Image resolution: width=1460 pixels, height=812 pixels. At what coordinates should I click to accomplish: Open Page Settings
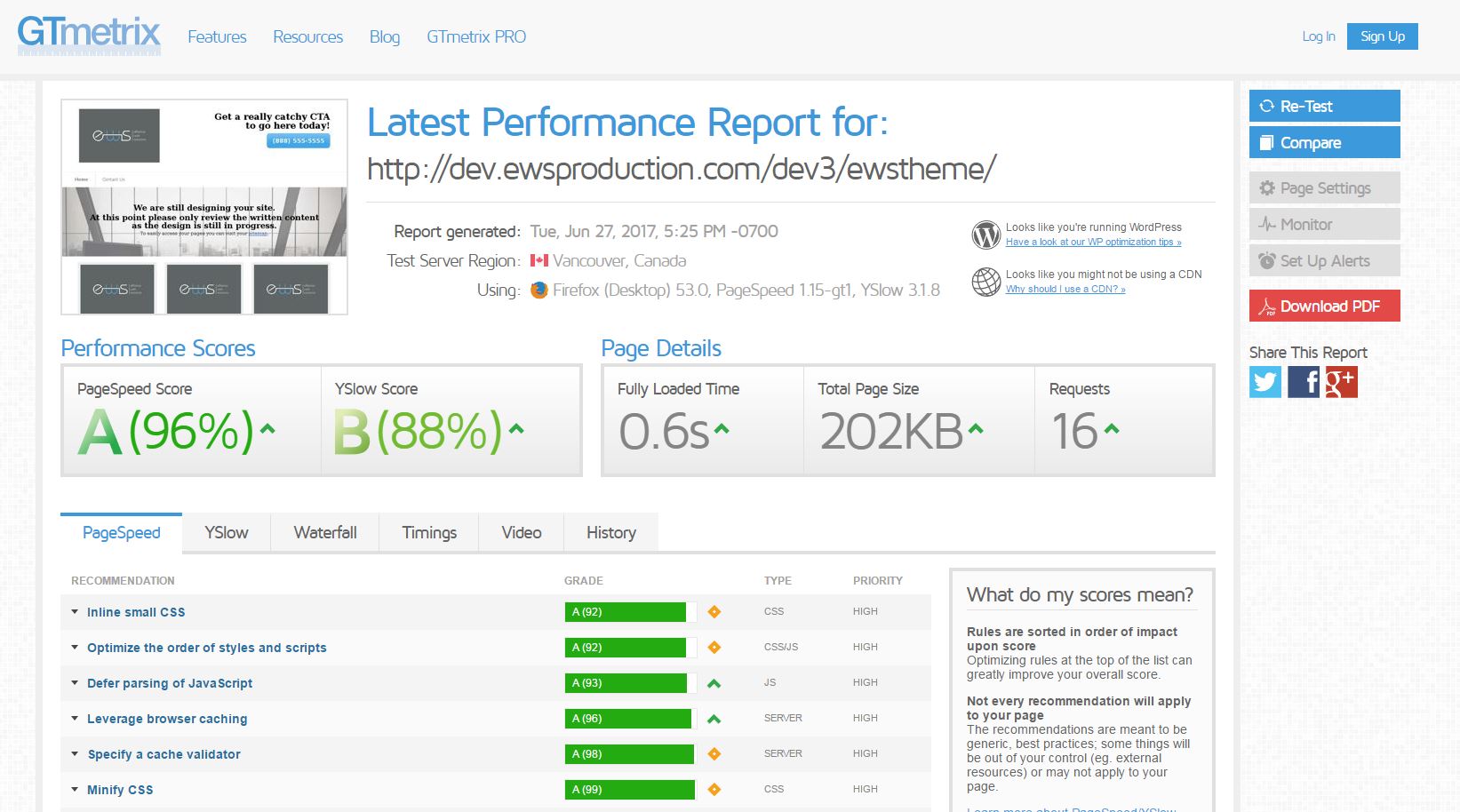[x=1325, y=187]
